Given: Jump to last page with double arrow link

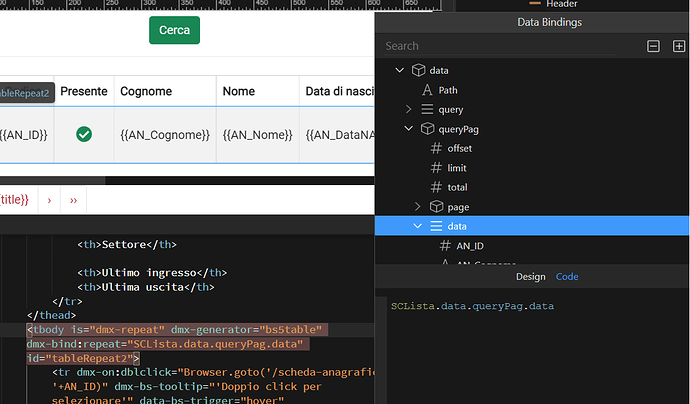Looking at the screenshot, I should click(x=73, y=200).
